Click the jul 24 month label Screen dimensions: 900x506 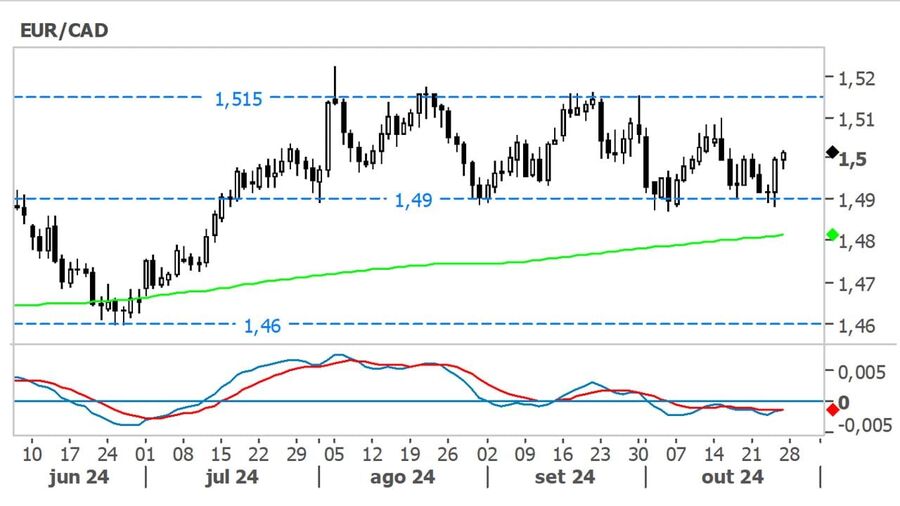[232, 477]
